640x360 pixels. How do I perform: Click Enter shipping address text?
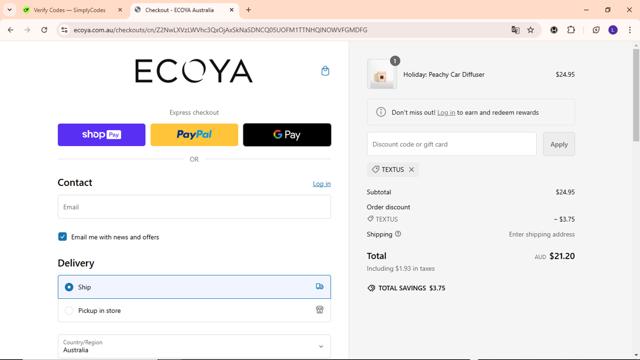click(542, 234)
